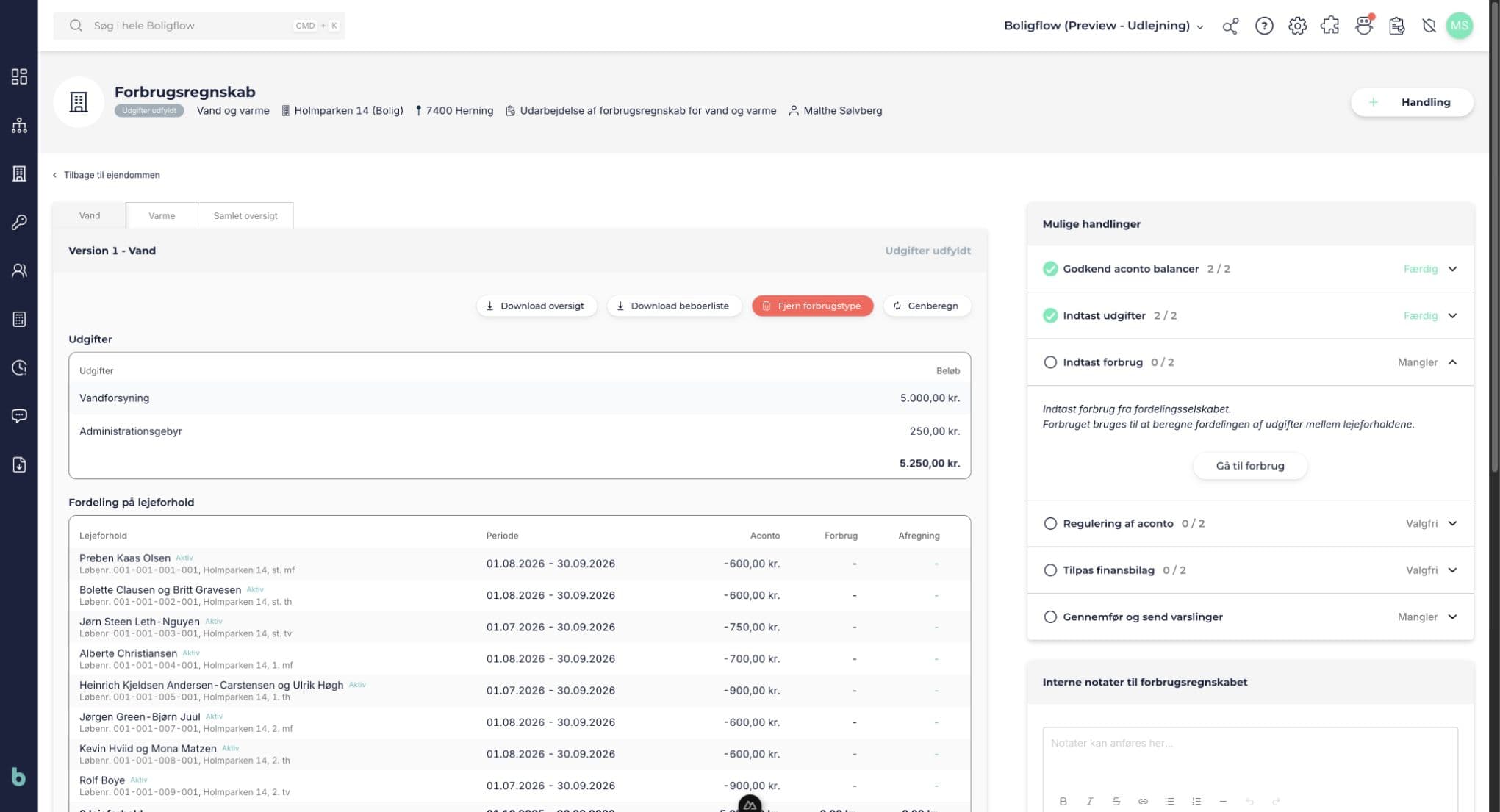1500x812 pixels.
Task: Click the support agent icon with red dot
Action: [x=1364, y=26]
